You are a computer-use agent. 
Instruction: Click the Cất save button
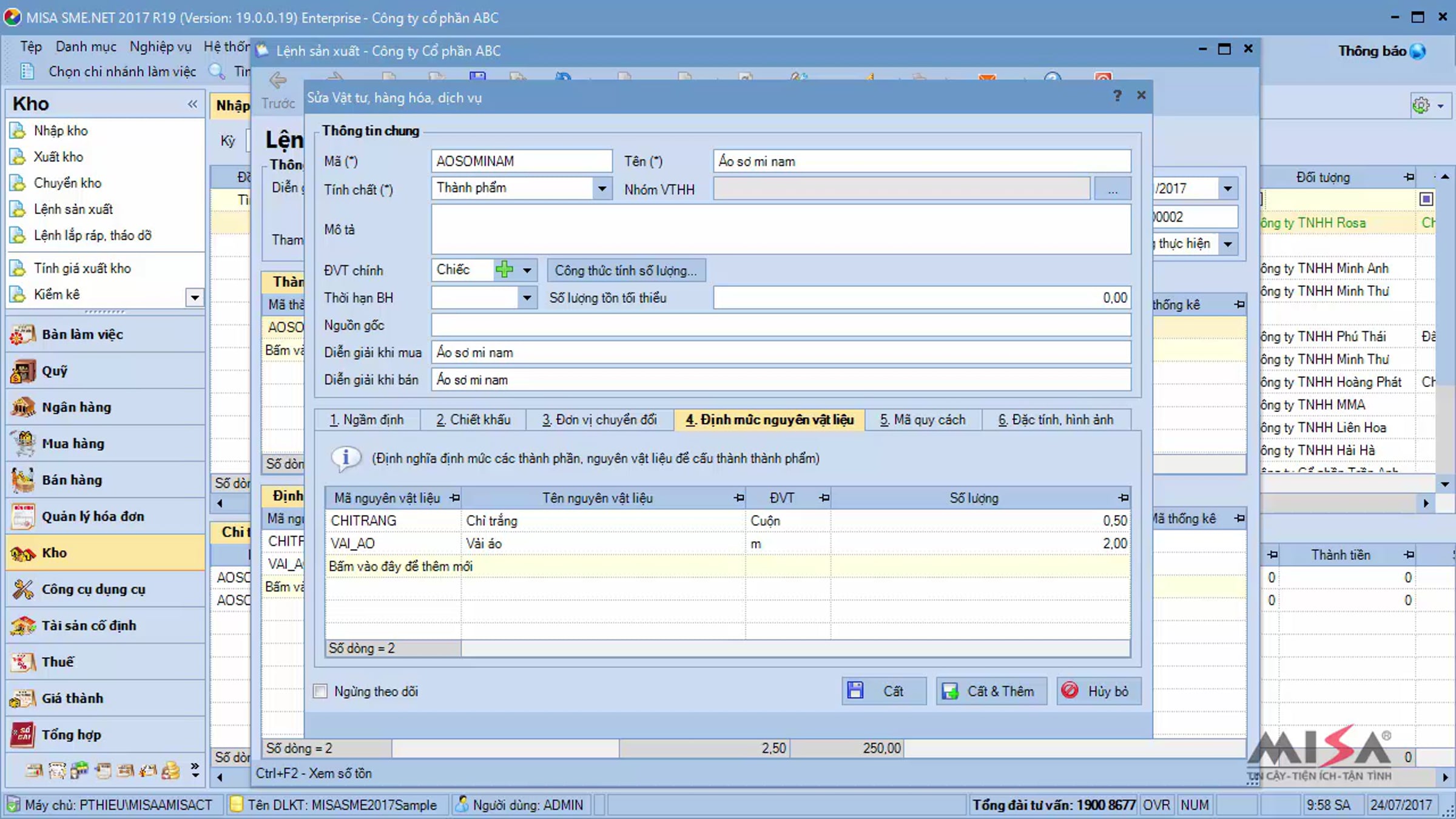[884, 691]
